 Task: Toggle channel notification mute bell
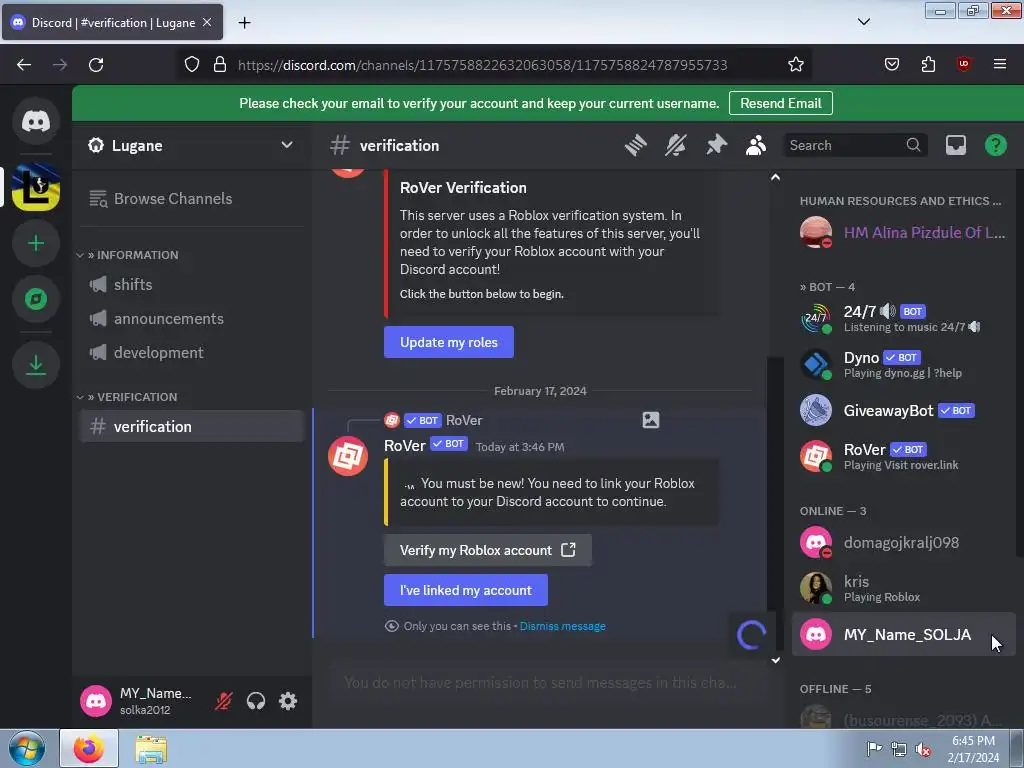coord(676,145)
